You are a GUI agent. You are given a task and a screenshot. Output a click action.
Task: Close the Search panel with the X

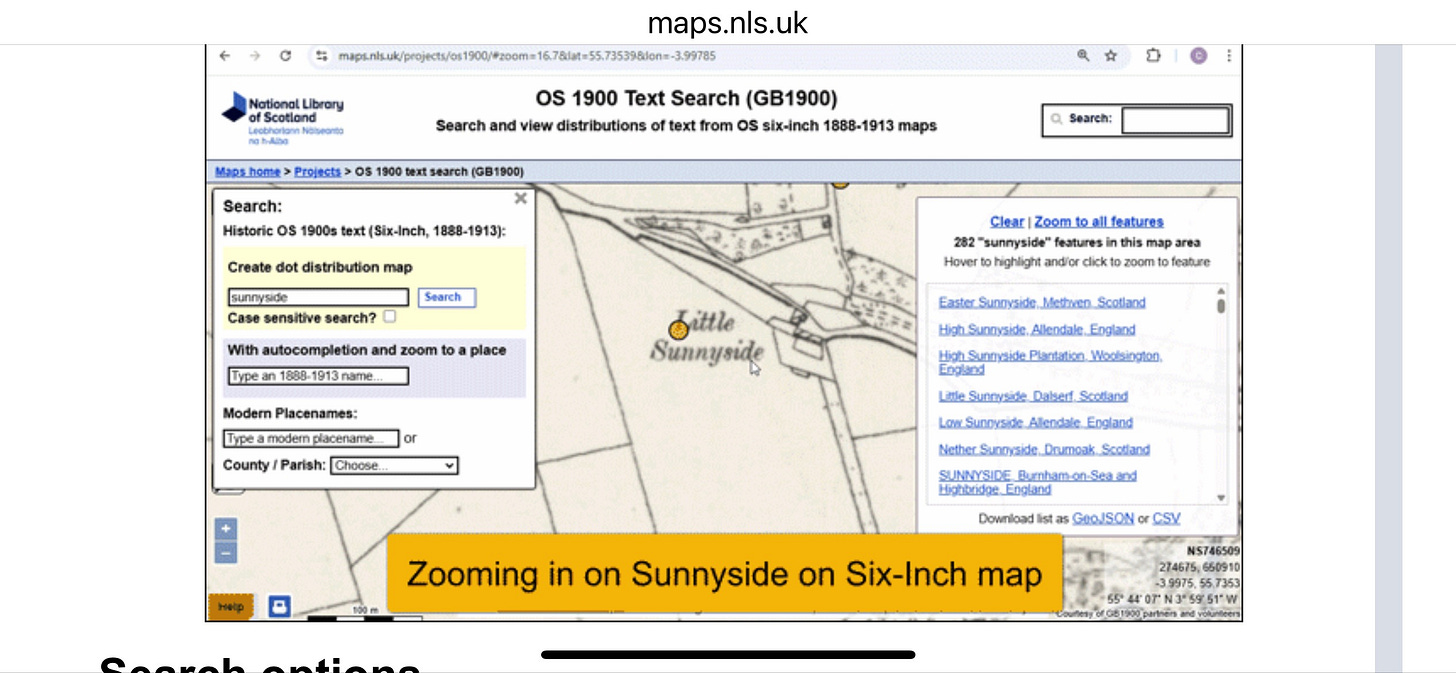(520, 198)
